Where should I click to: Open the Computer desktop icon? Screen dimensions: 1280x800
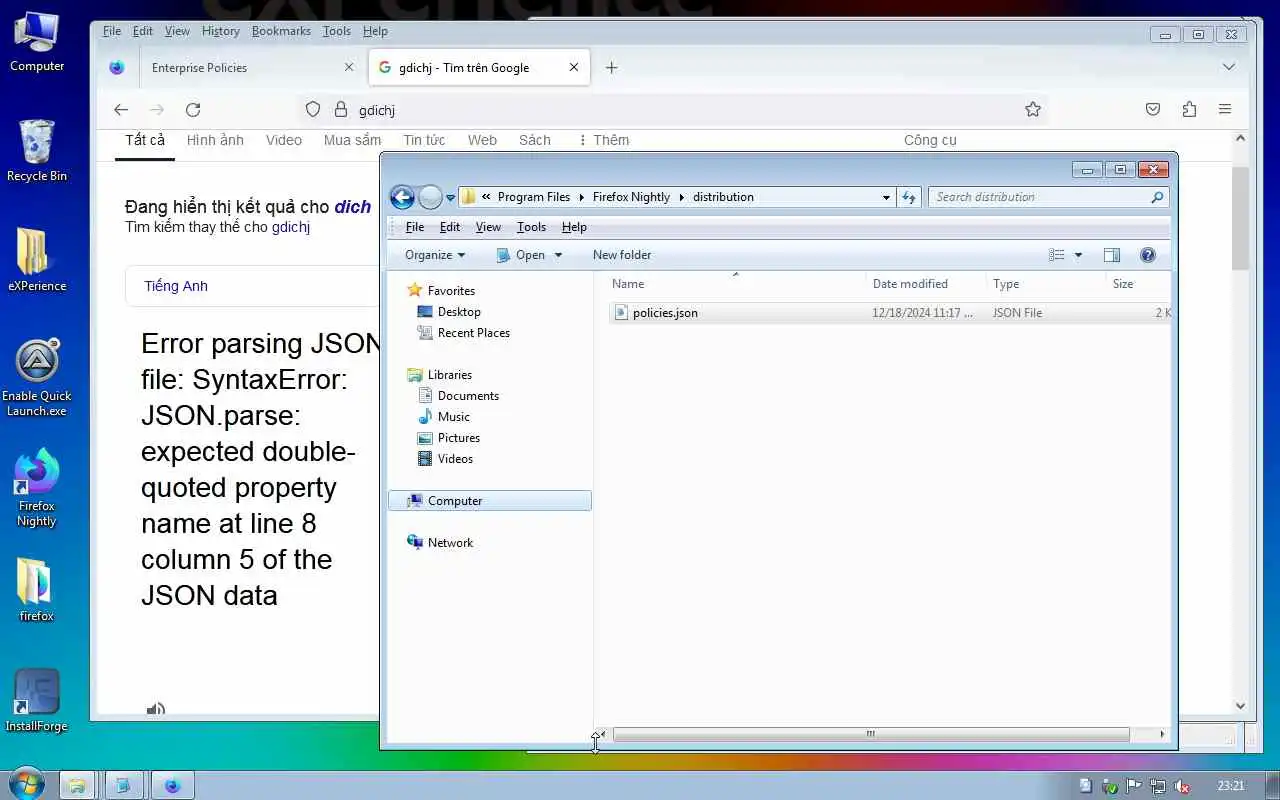[x=37, y=41]
